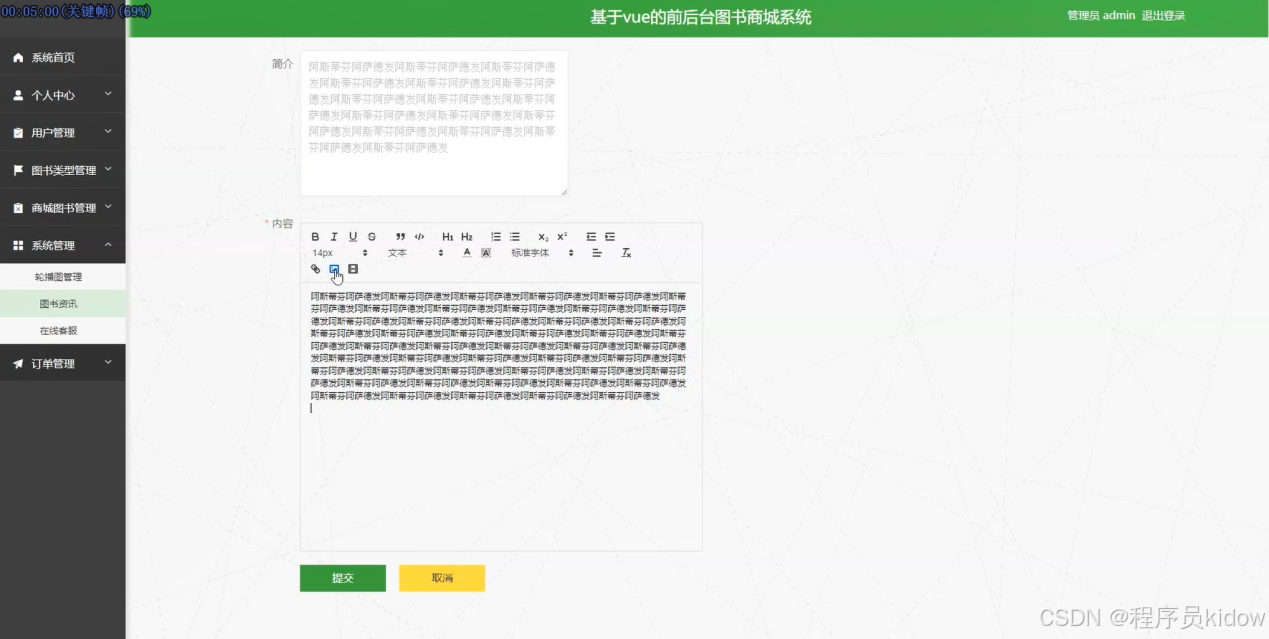Screen dimensions: 1269x639
Task: Insert a code block in editor
Action: pyautogui.click(x=419, y=237)
